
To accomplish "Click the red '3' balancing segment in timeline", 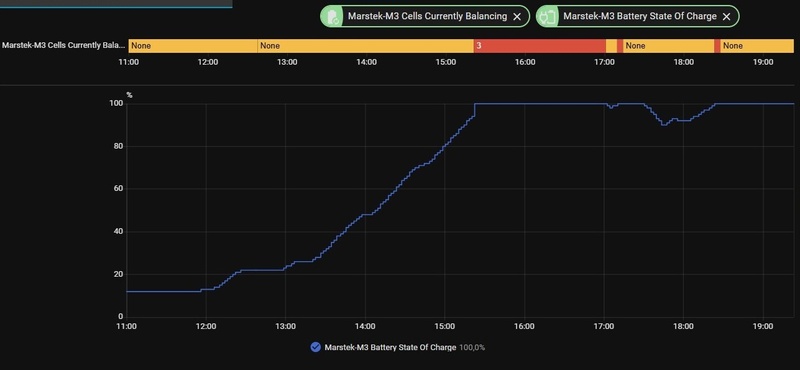I will tap(540, 46).
